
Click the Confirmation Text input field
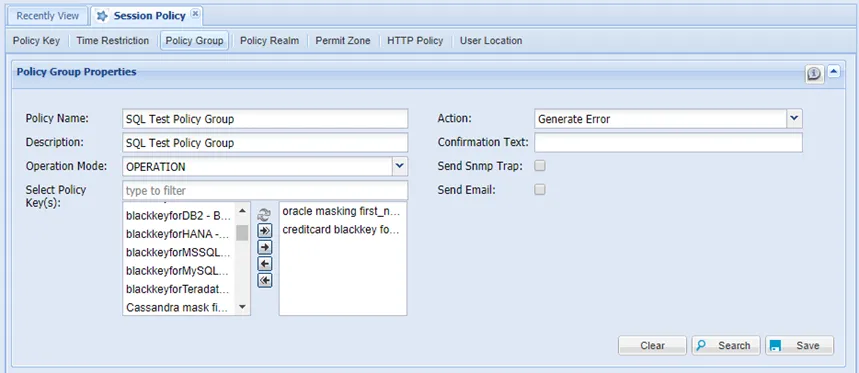coord(668,142)
